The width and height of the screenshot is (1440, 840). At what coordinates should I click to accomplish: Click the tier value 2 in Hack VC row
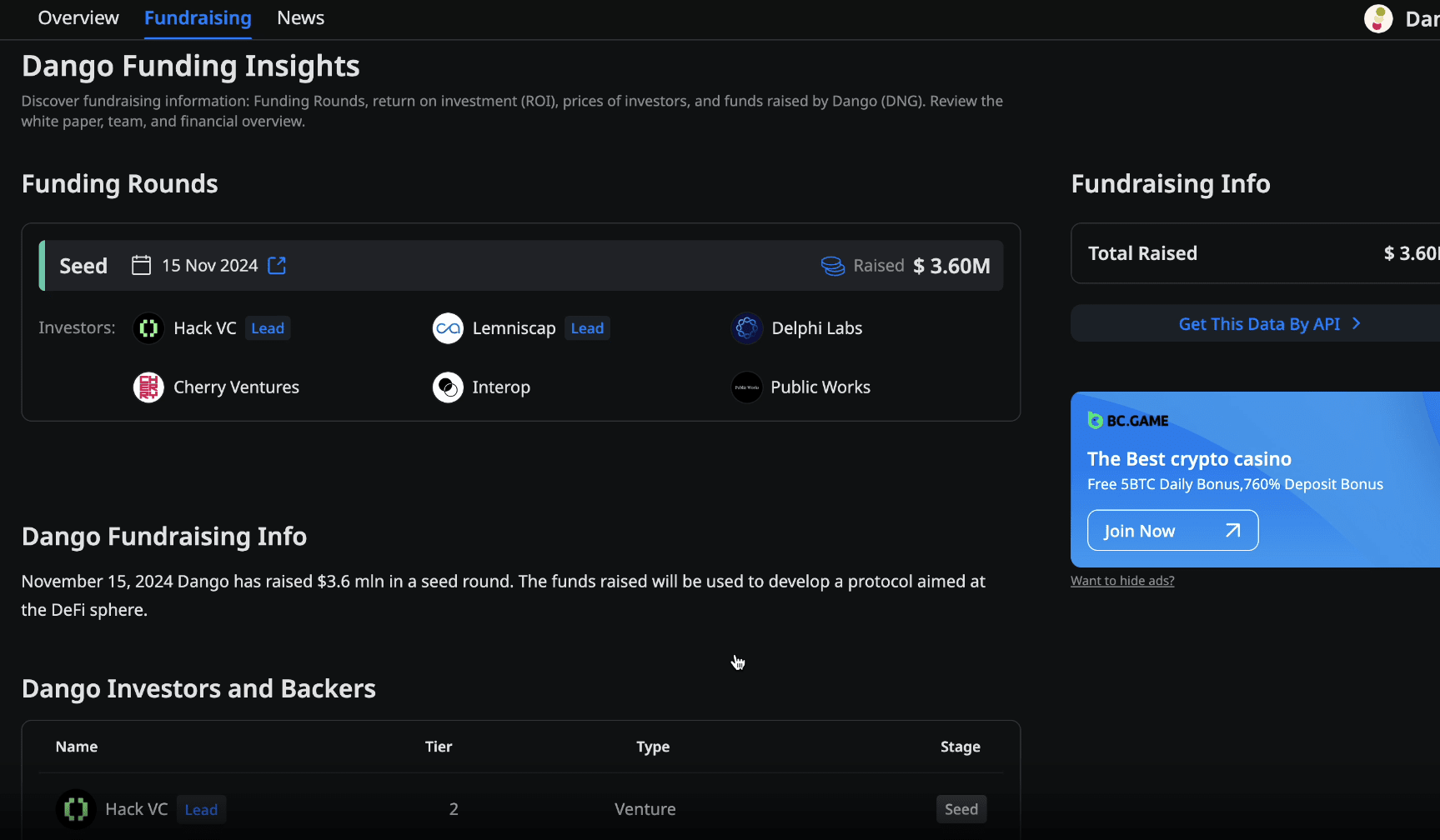454,809
